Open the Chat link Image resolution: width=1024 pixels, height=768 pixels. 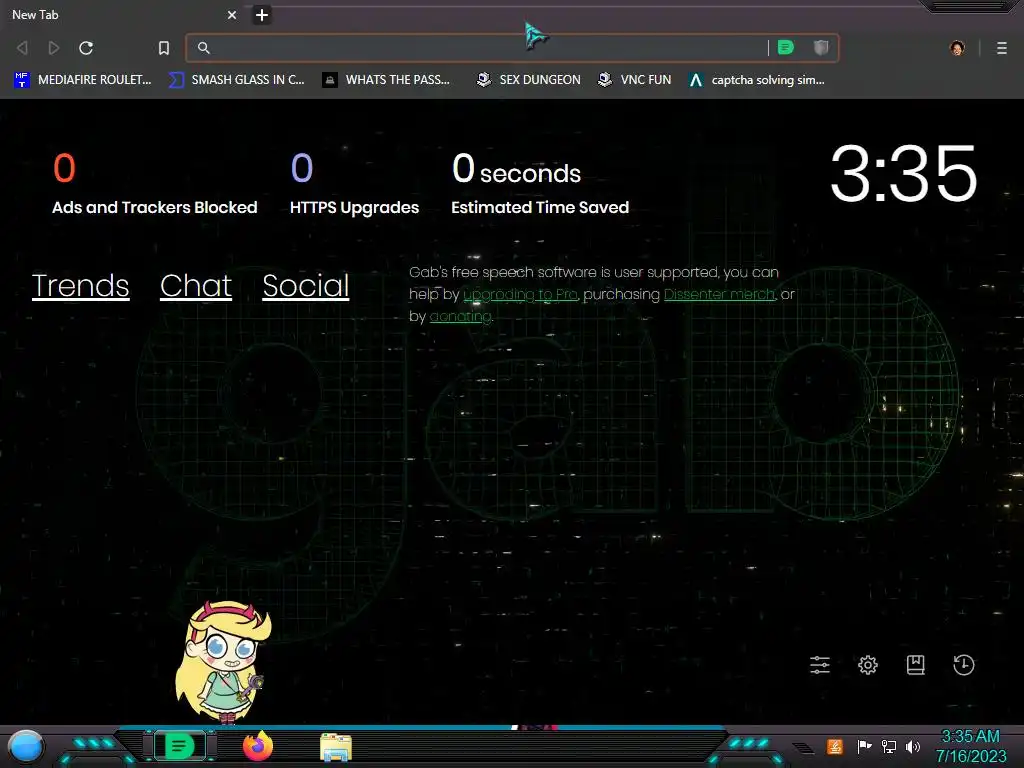pos(196,285)
